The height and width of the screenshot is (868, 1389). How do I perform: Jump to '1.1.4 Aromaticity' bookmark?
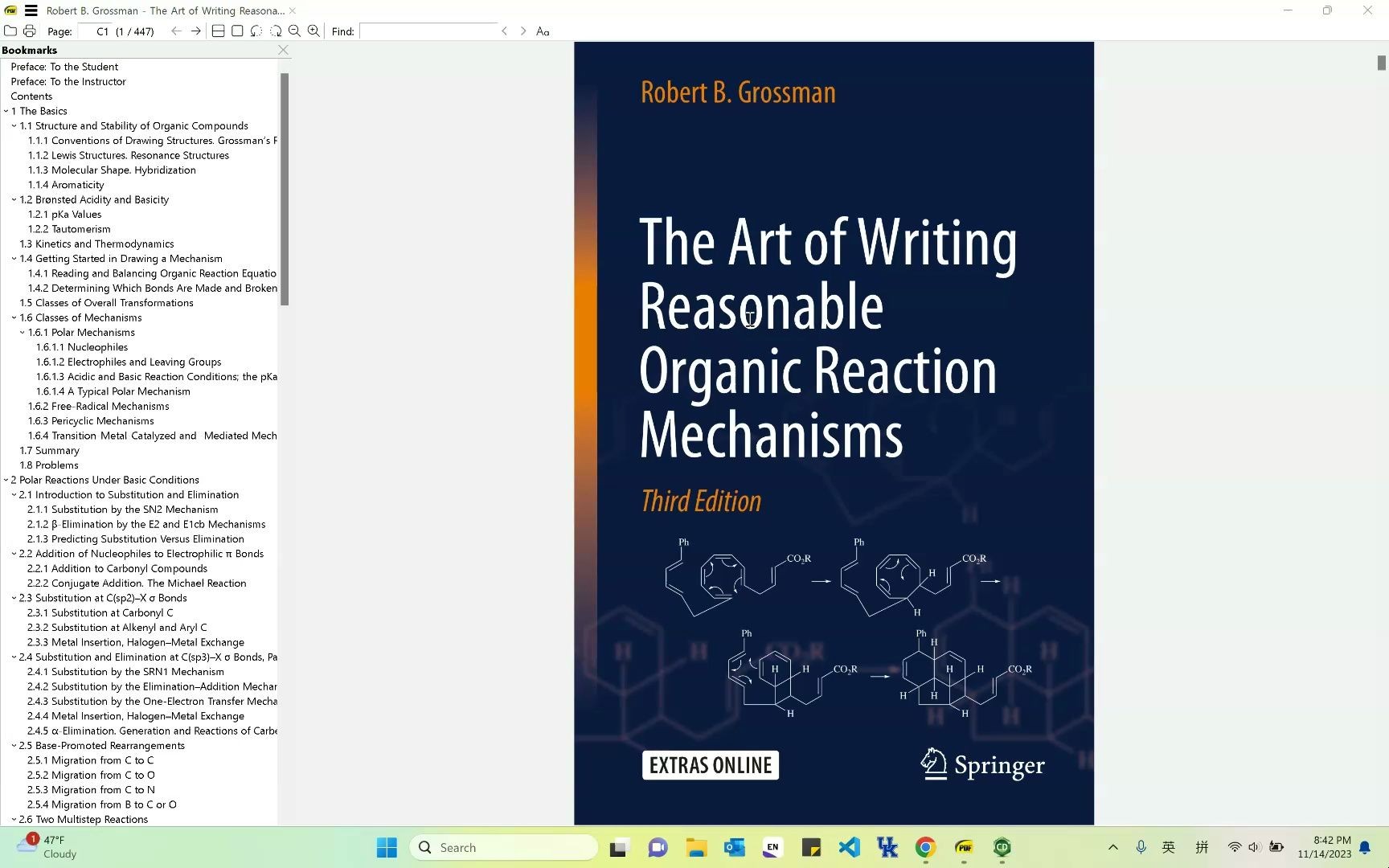(66, 185)
